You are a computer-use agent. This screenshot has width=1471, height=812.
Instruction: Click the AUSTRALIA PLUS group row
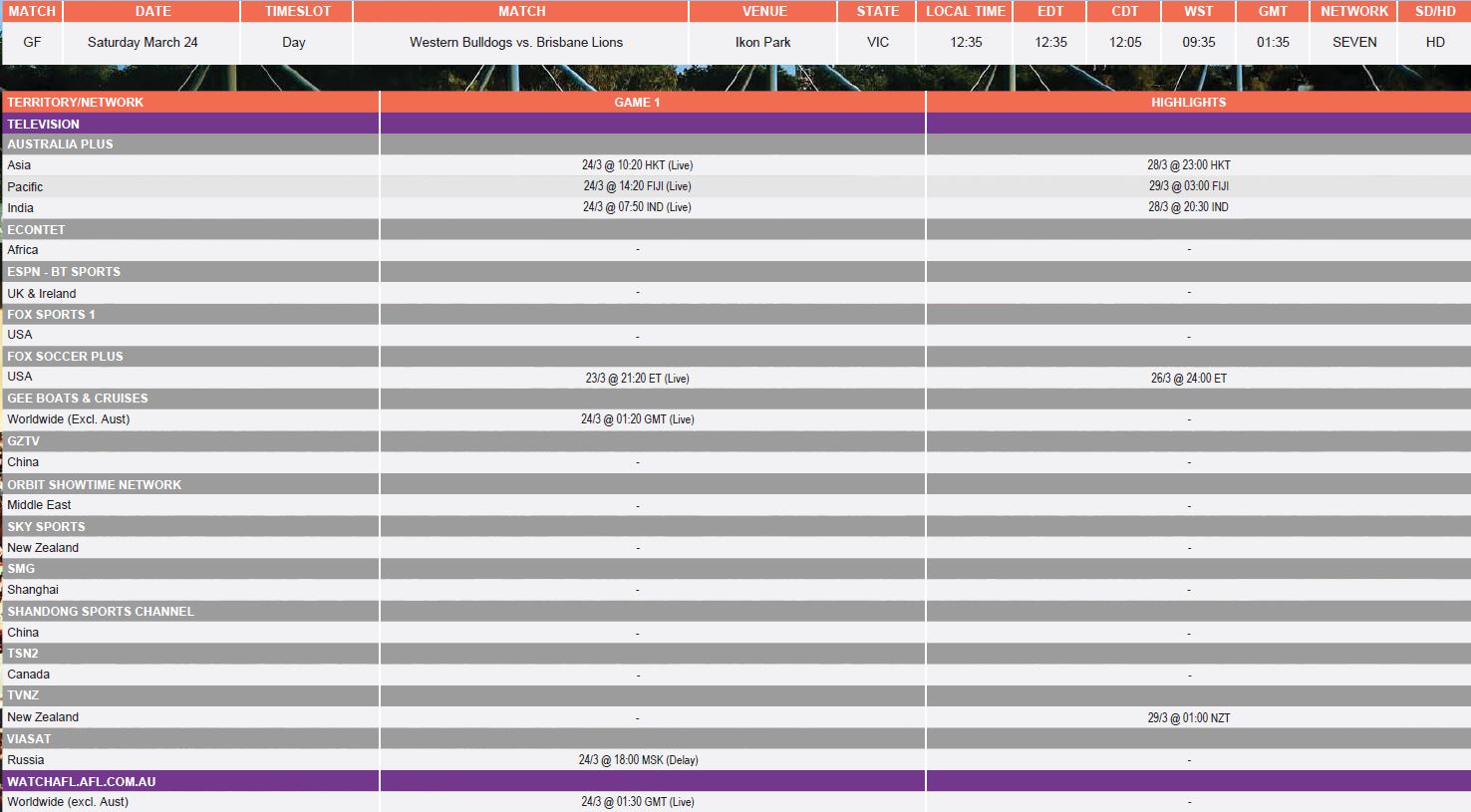pos(735,144)
